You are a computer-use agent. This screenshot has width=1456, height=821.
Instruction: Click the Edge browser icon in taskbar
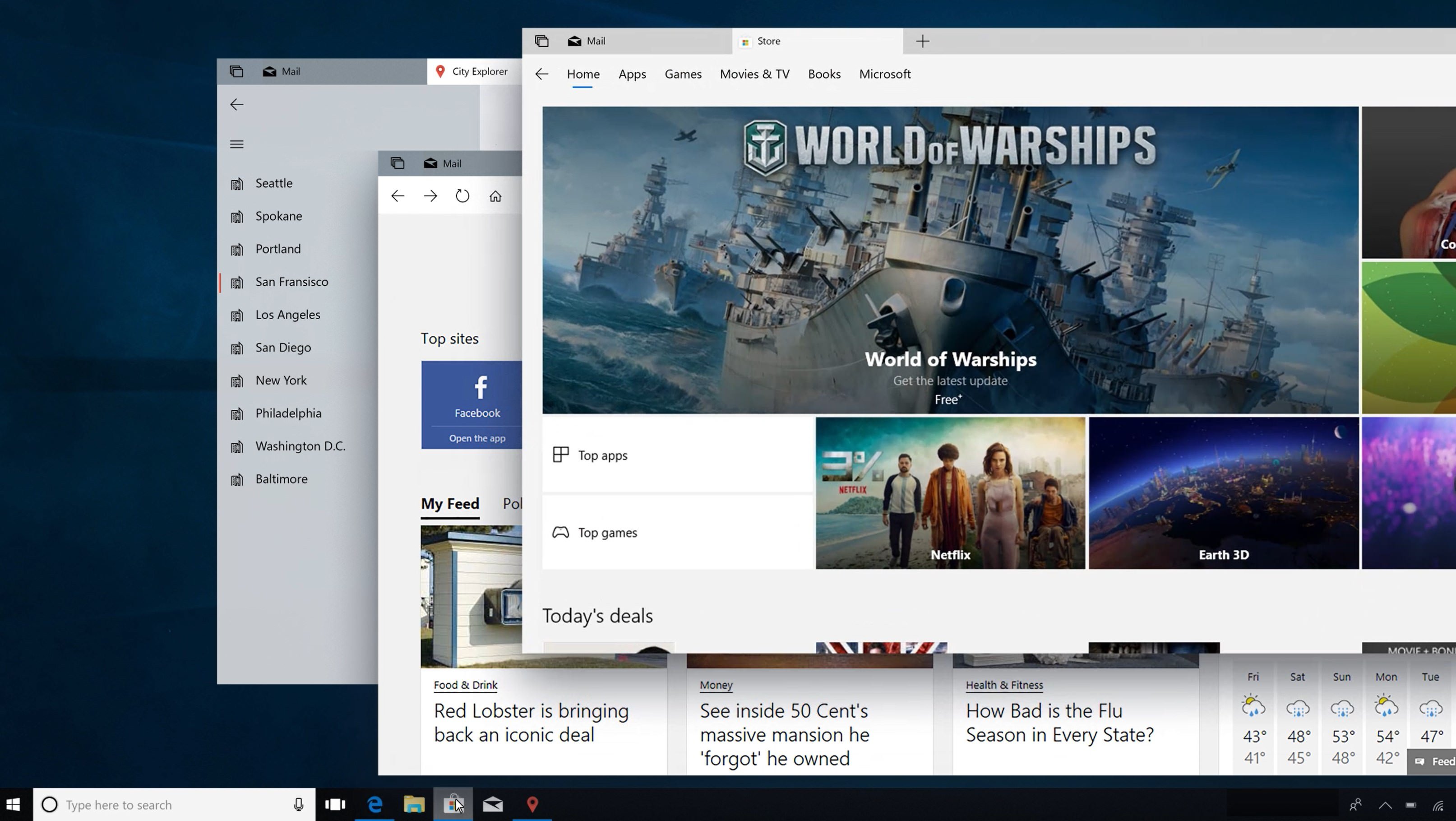pyautogui.click(x=373, y=804)
